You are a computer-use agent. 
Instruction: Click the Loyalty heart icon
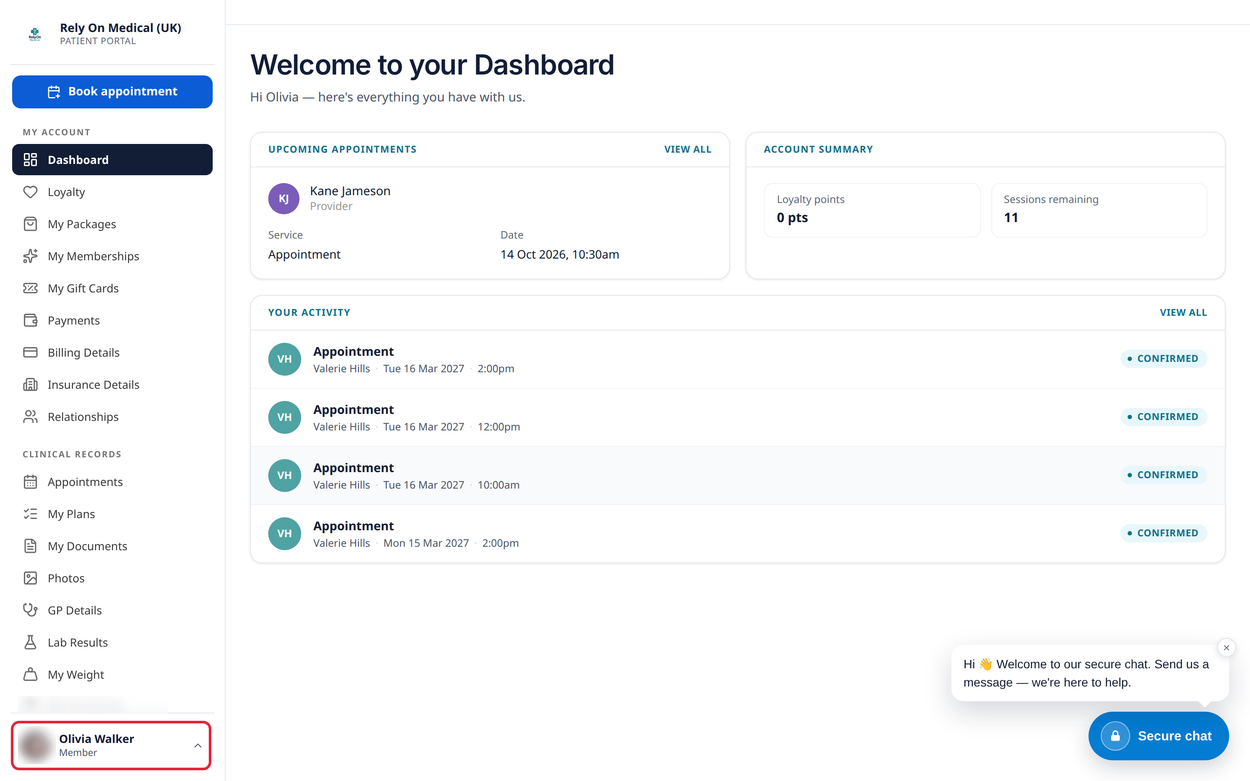(x=30, y=192)
